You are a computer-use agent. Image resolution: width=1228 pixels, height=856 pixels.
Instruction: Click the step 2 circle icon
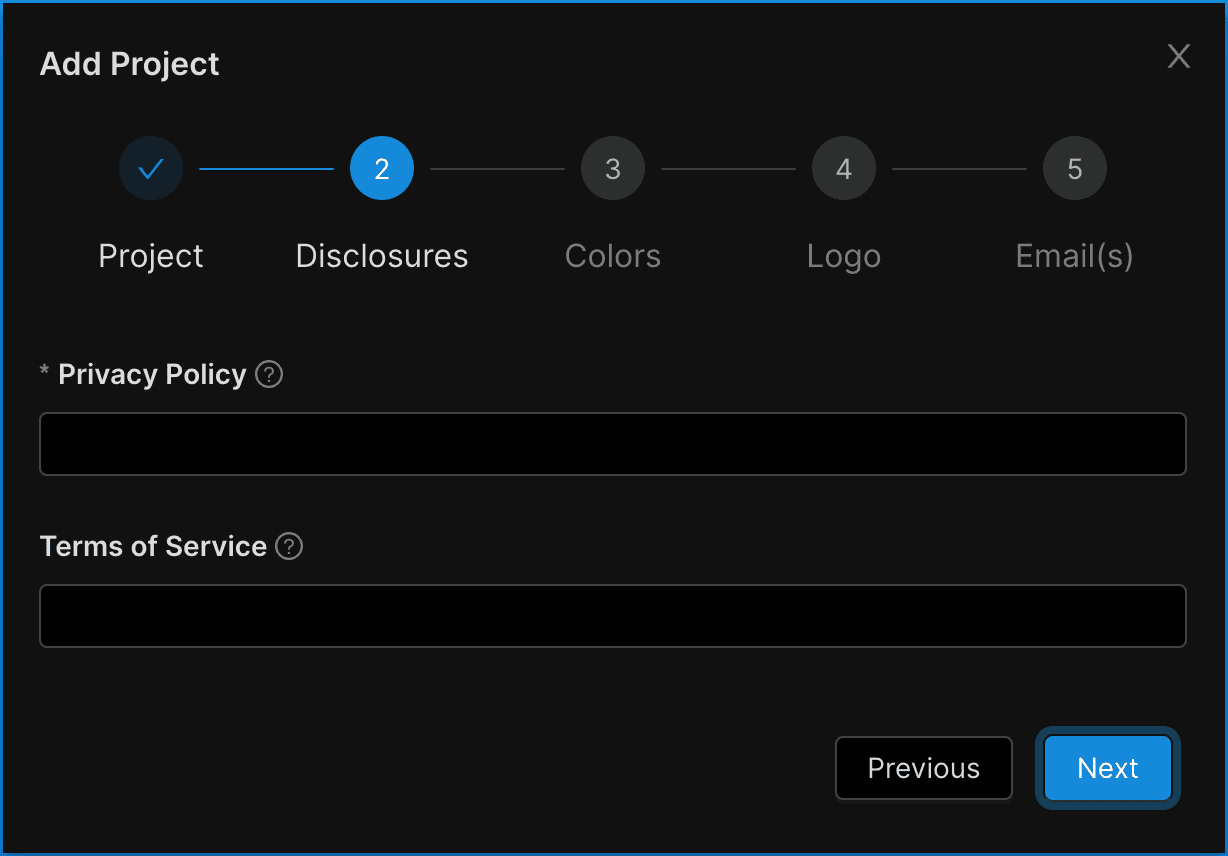pyautogui.click(x=382, y=169)
